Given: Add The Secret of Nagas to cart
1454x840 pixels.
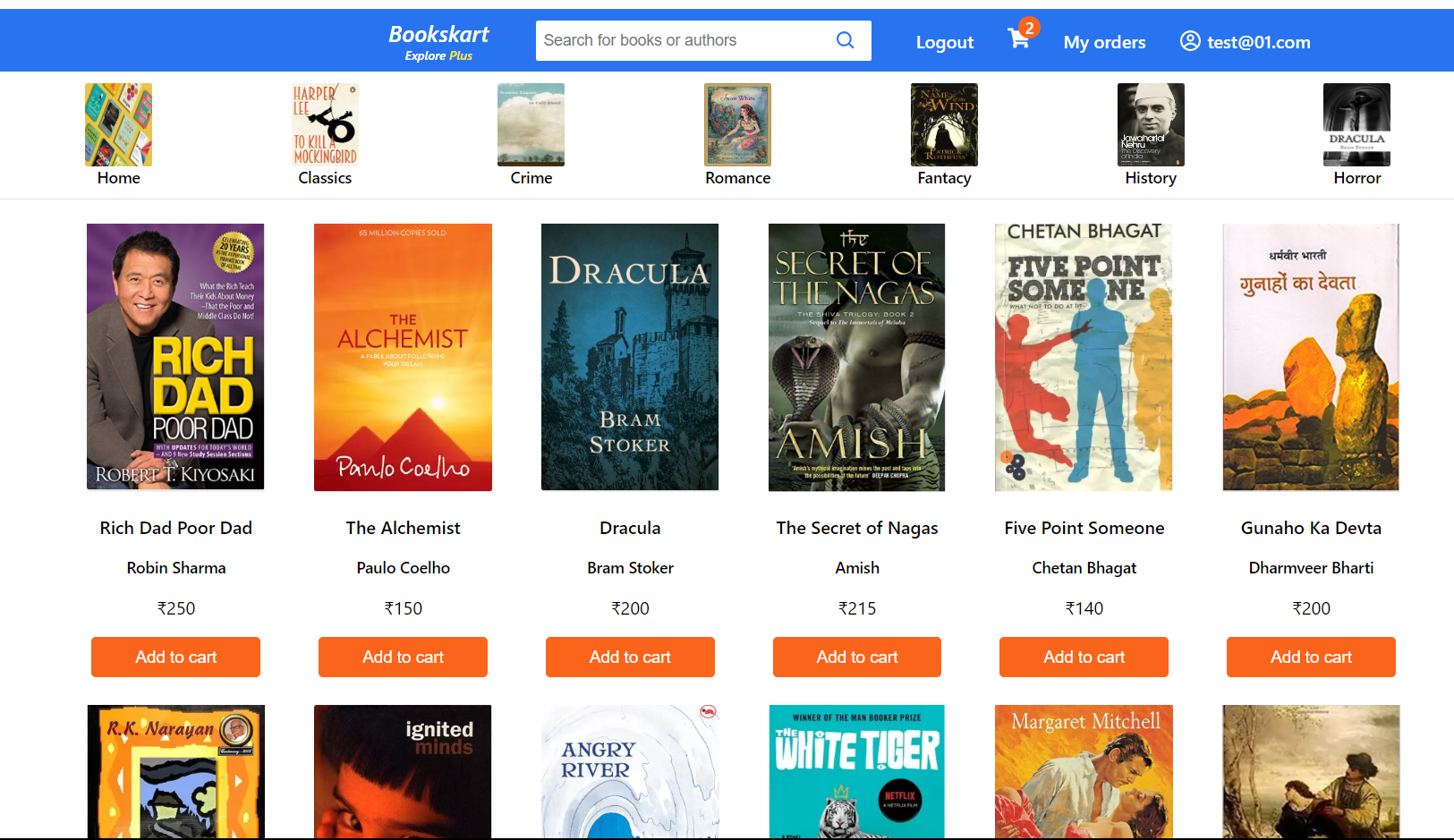Looking at the screenshot, I should [856, 657].
